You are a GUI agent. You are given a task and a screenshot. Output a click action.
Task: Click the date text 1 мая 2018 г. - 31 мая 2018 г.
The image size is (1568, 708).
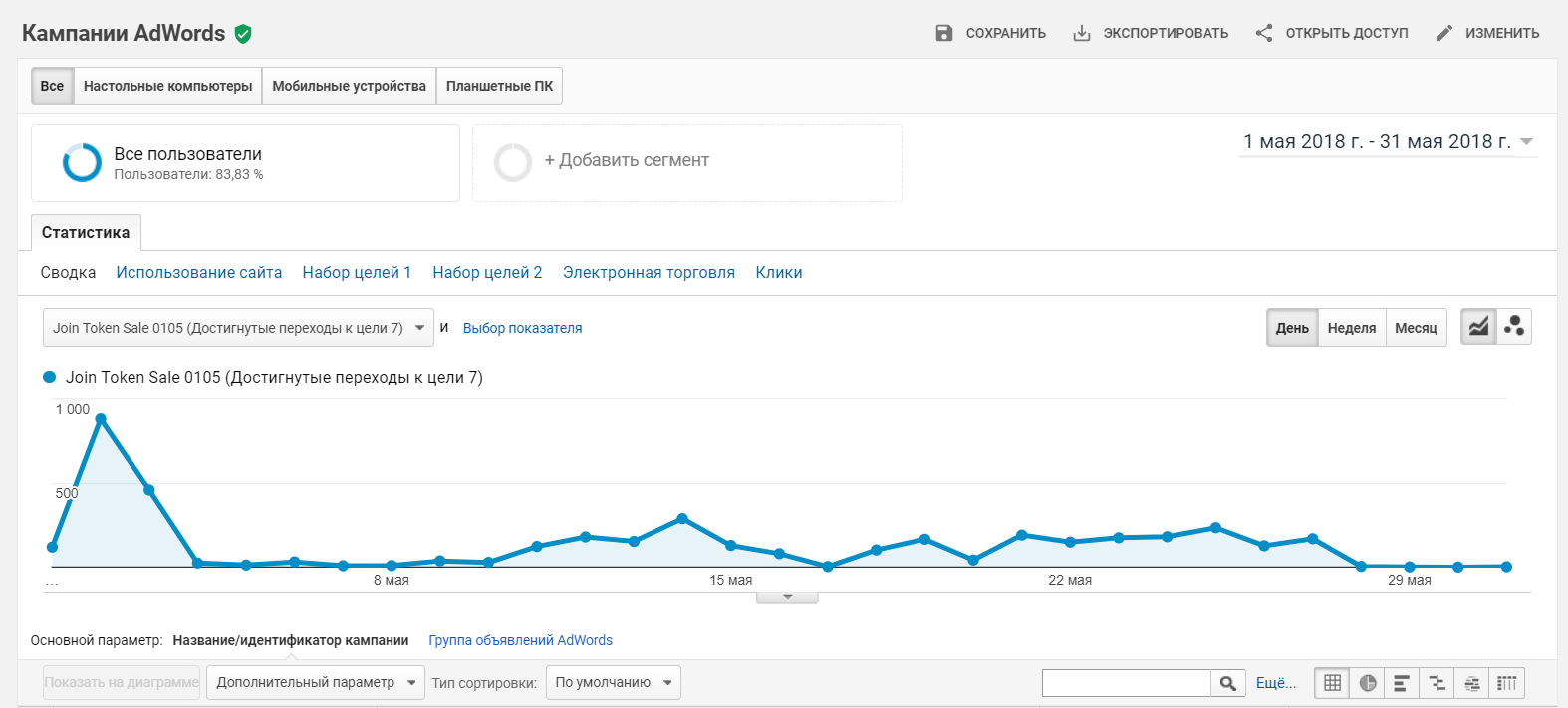1377,142
